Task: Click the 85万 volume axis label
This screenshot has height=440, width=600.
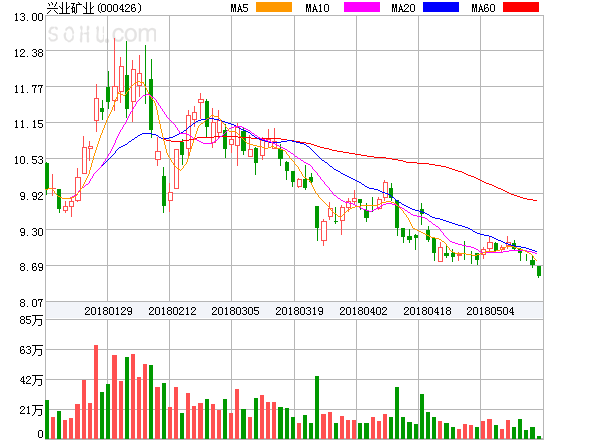Action: pos(31,320)
